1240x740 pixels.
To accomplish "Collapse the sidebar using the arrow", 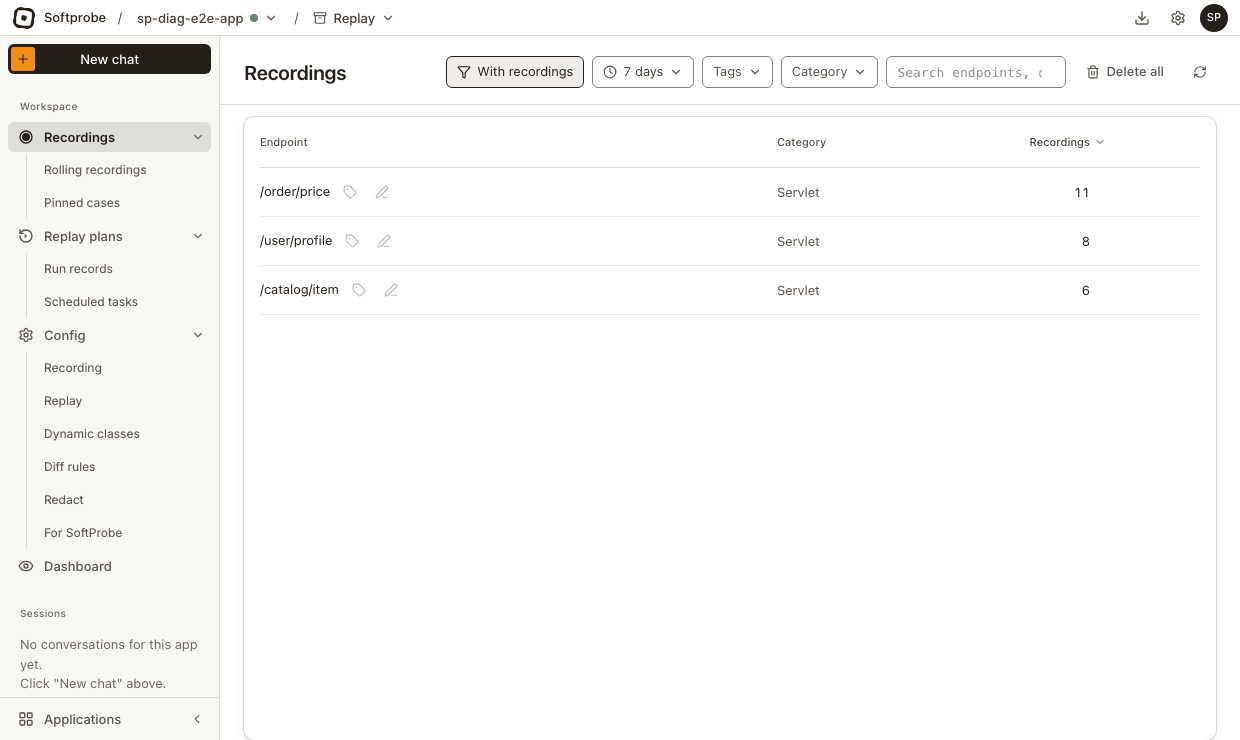I will point(197,719).
